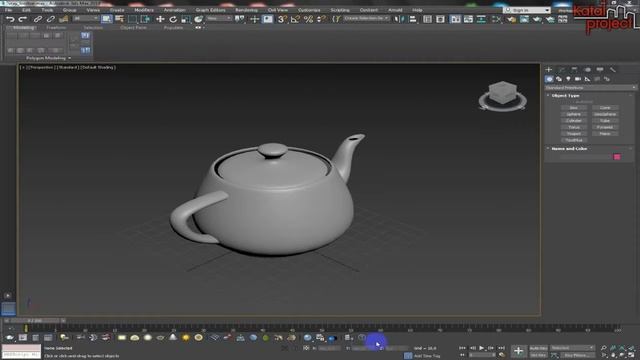Switch to the Object Paint ribbon tab
This screenshot has width=640, height=360.
133,28
